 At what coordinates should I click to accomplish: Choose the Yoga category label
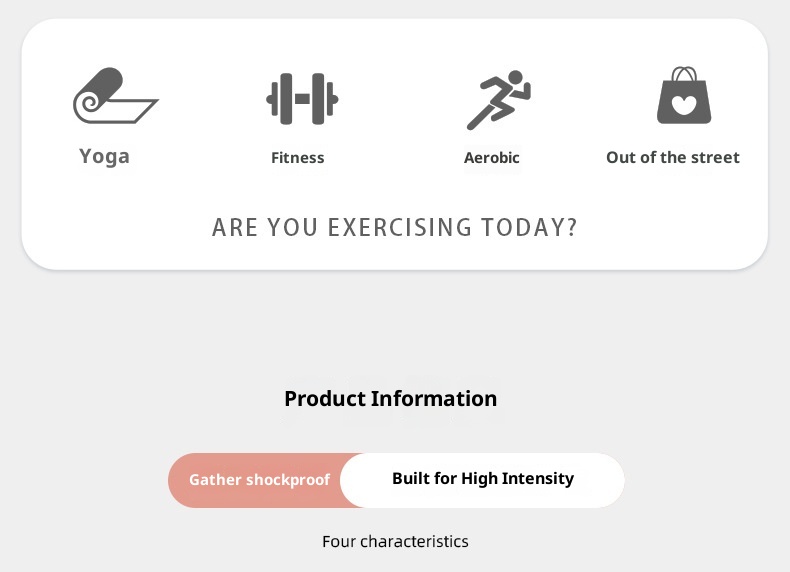coord(104,156)
